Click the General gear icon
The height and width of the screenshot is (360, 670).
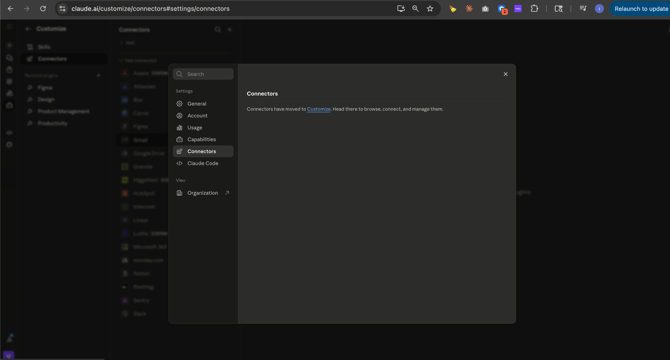pos(179,104)
